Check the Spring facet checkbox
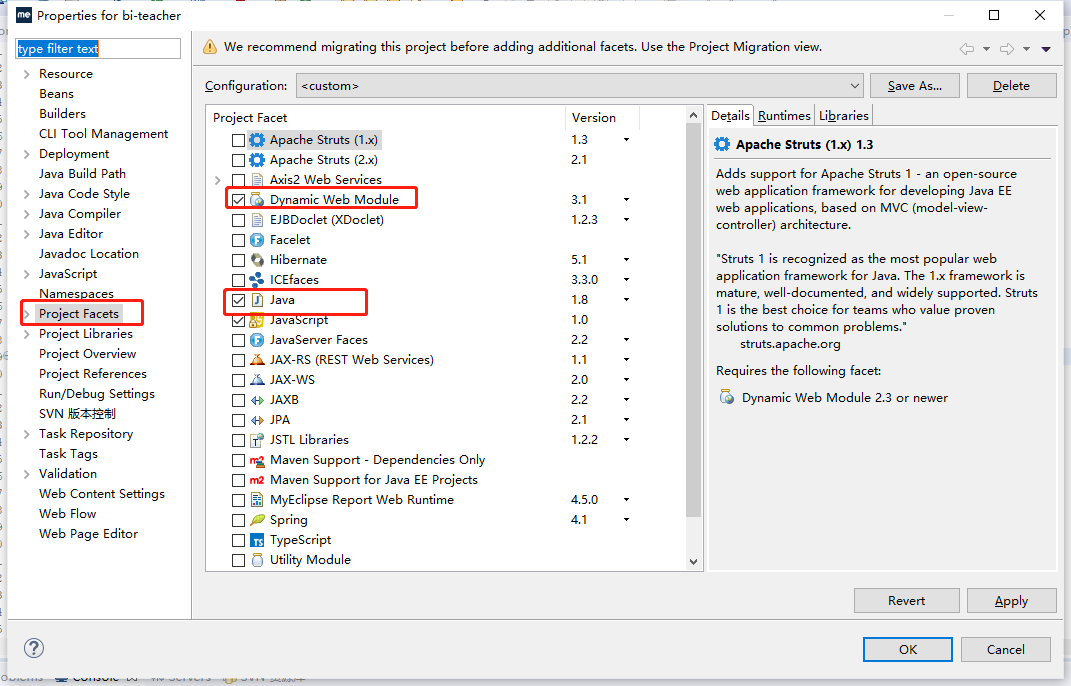The height and width of the screenshot is (686, 1071). click(x=238, y=520)
